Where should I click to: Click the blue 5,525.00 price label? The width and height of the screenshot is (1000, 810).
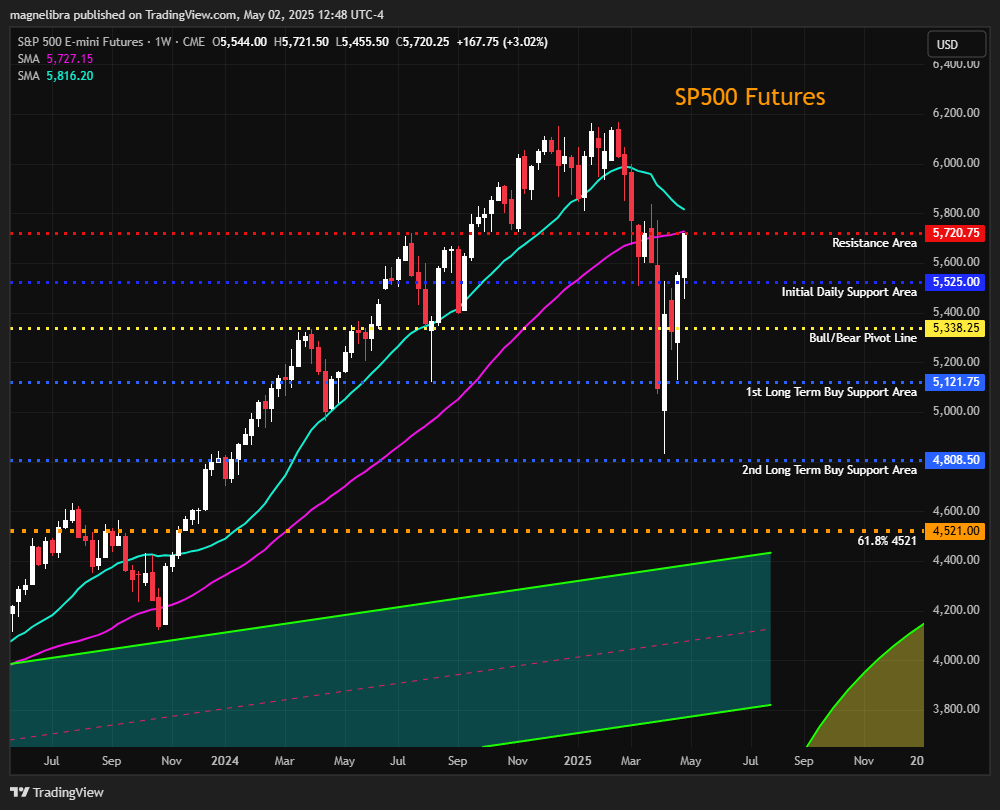click(956, 282)
